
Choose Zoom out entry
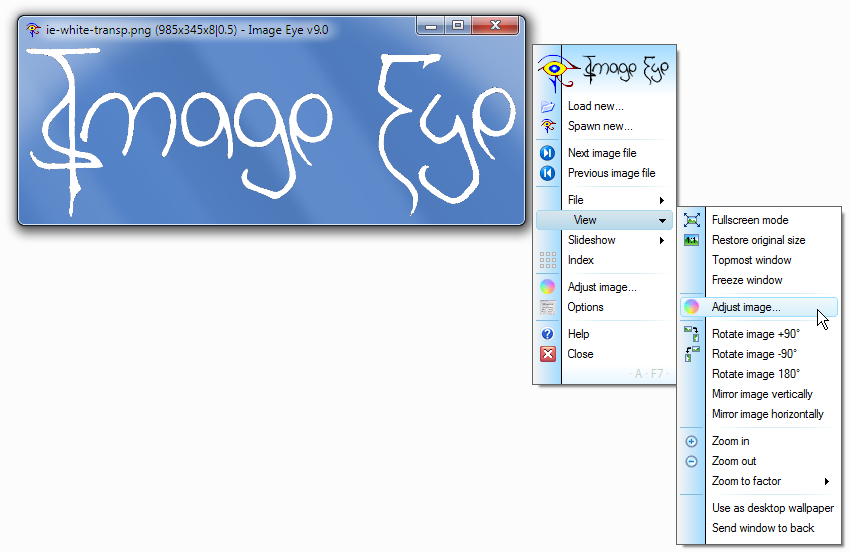point(734,461)
